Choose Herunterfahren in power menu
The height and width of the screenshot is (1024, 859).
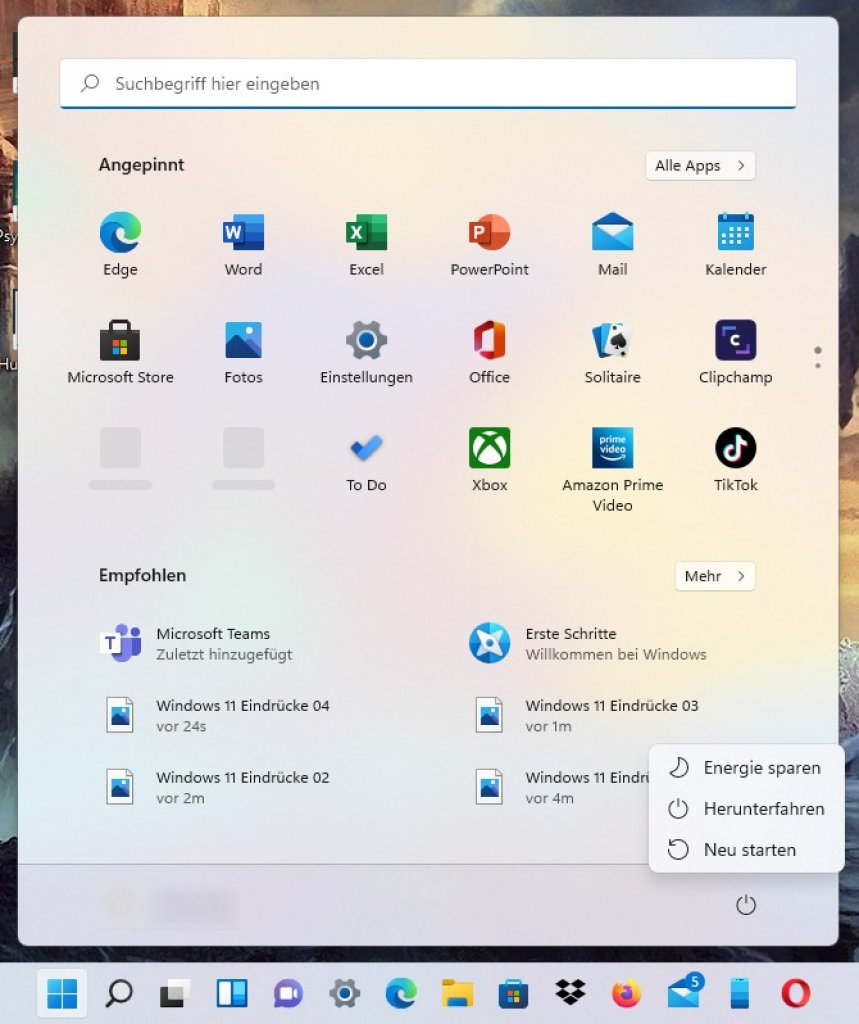pyautogui.click(x=747, y=808)
